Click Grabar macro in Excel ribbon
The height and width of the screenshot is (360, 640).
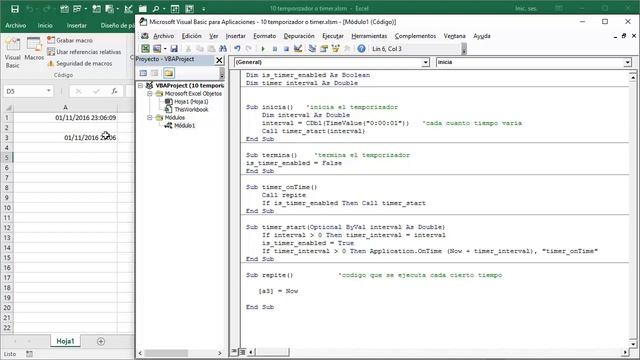click(x=70, y=40)
